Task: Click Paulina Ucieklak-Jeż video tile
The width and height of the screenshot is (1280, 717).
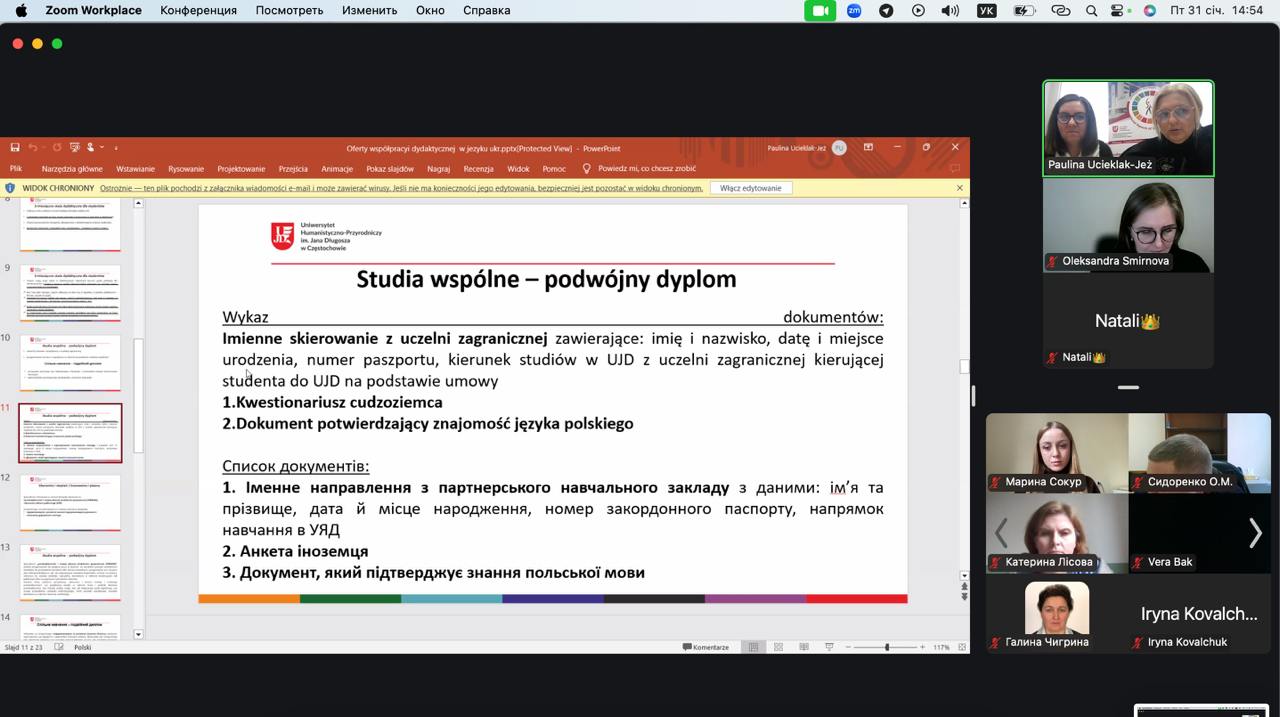Action: [1128, 128]
